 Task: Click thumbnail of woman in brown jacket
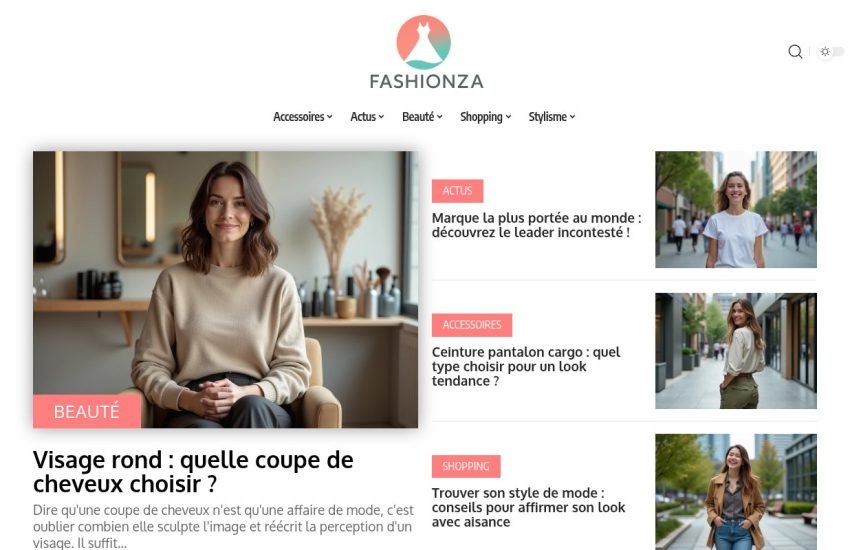tap(736, 491)
